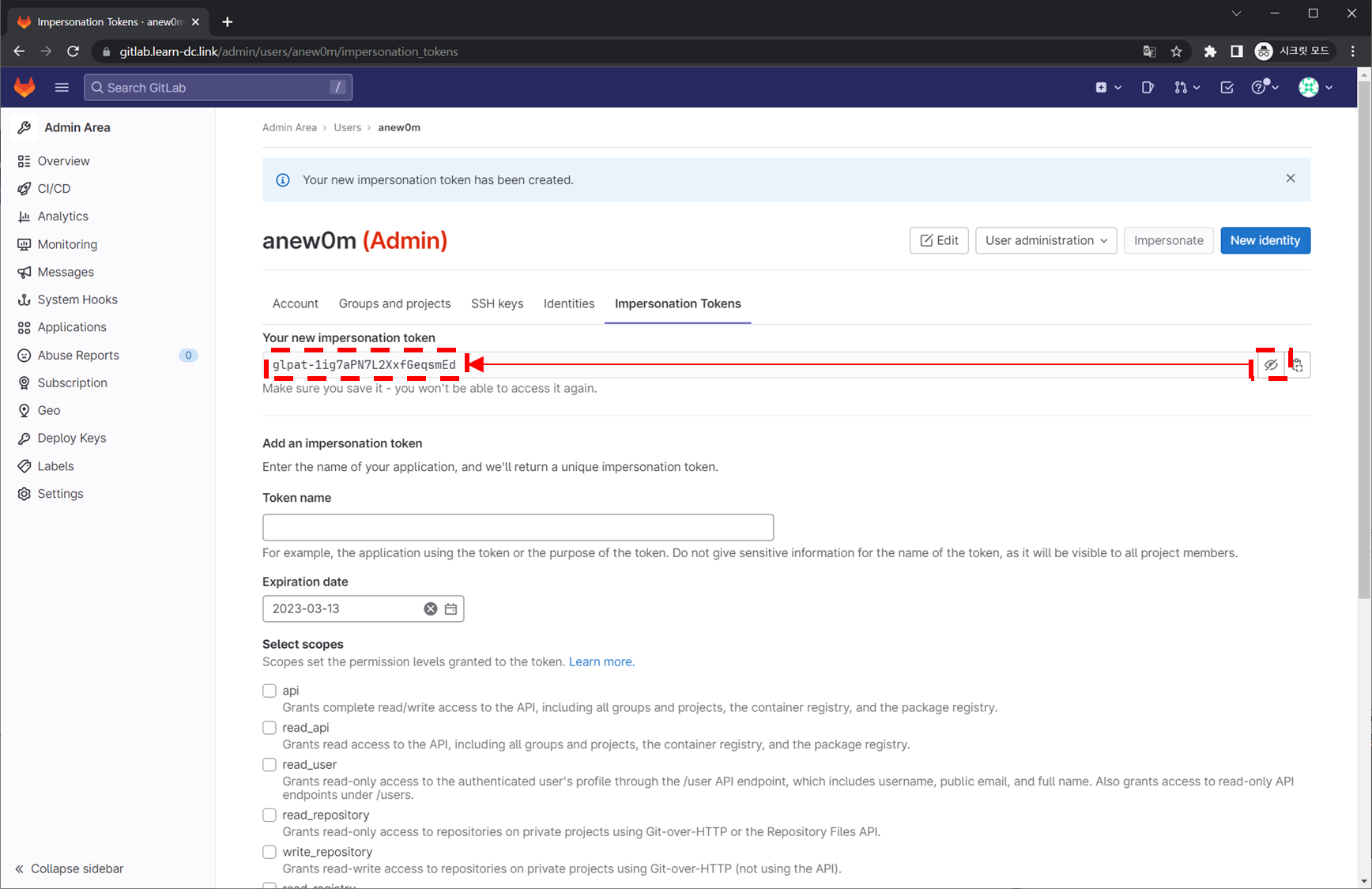The height and width of the screenshot is (889, 1372).
Task: Clear the expiration date field
Action: pos(430,608)
